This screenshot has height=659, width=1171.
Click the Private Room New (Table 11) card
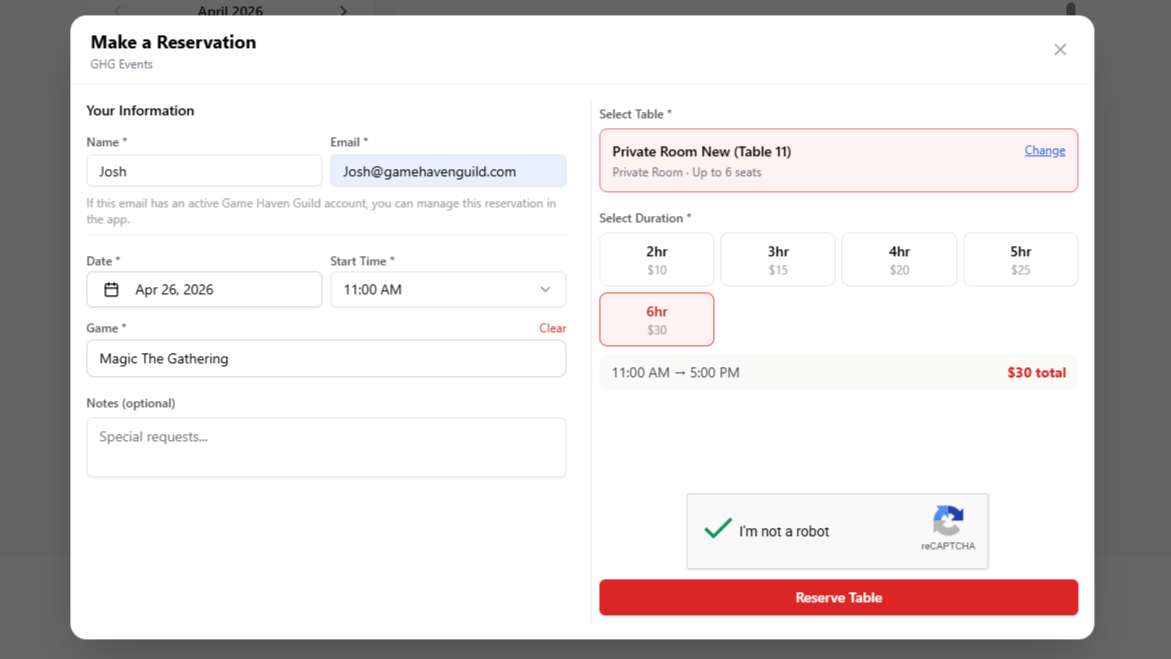[x=839, y=161]
